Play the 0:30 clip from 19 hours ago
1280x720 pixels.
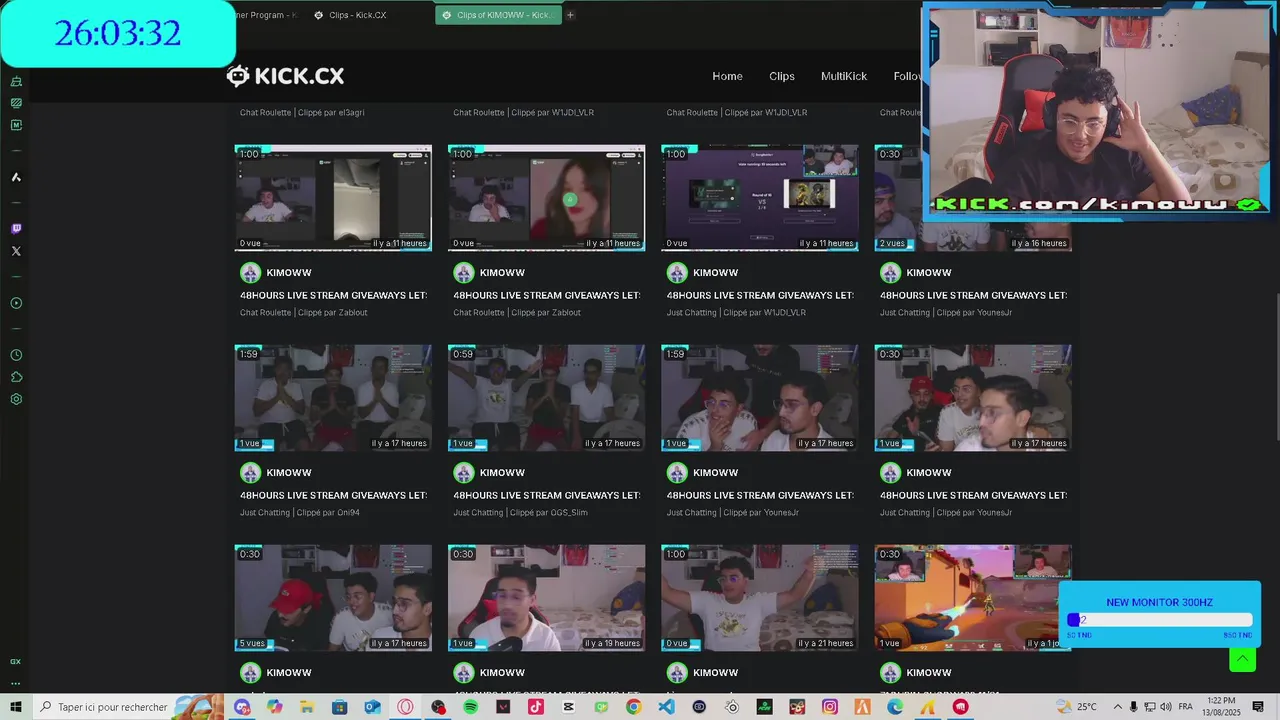[x=546, y=598]
